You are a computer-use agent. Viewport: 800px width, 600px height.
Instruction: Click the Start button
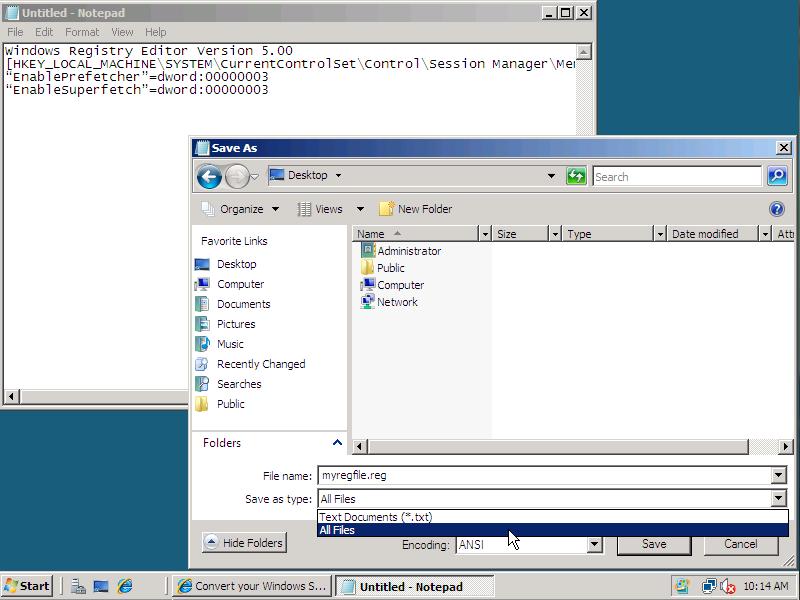27,586
